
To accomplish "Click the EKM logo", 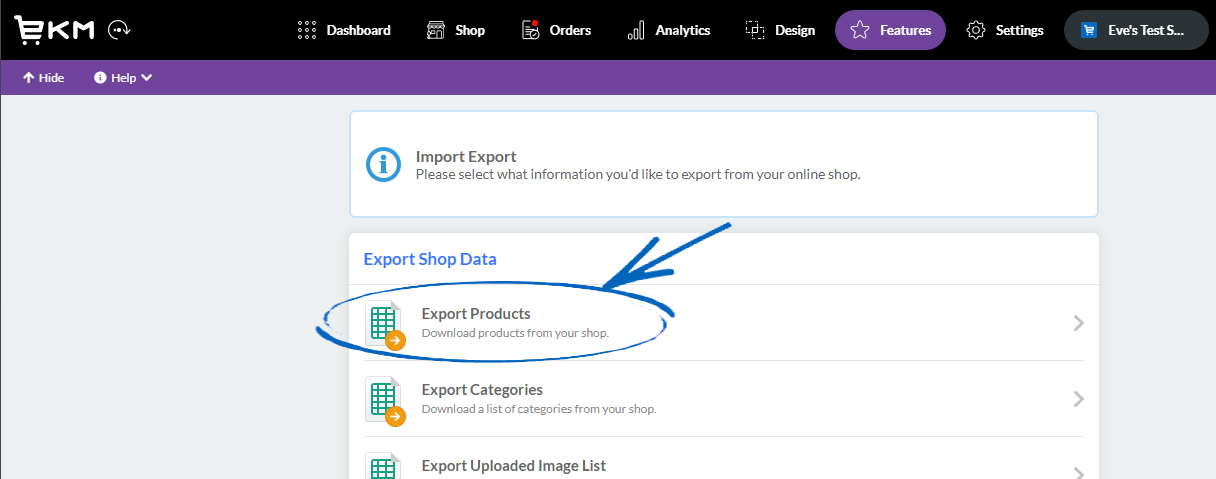I will click(x=54, y=30).
